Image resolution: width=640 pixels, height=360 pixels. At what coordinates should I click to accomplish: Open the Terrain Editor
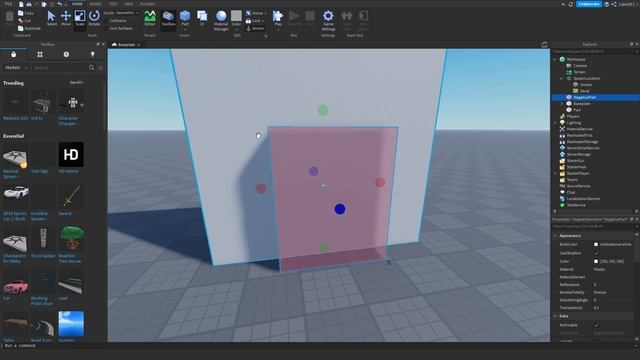(150, 18)
